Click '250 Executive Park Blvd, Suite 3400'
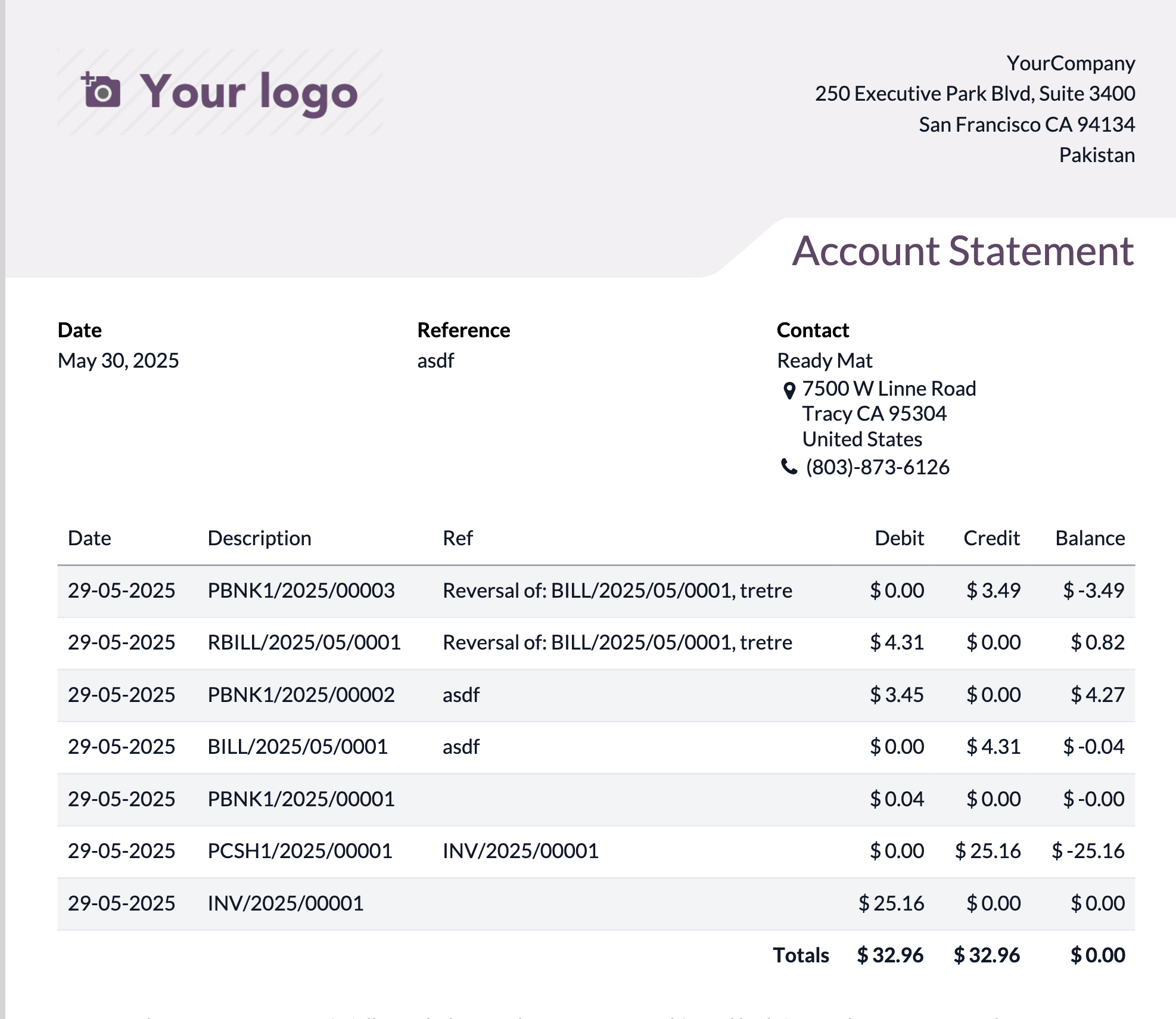Viewport: 1176px width, 1019px height. point(975,94)
